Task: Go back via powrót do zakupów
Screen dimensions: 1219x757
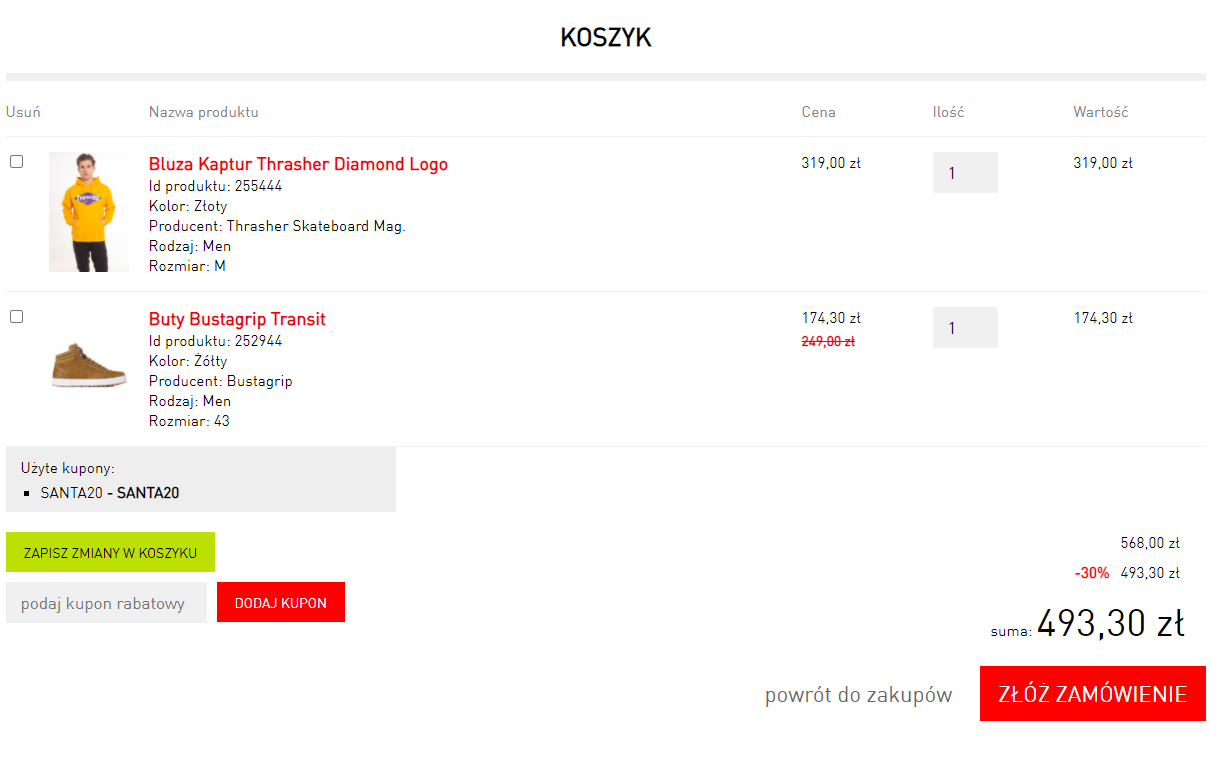Action: pyautogui.click(x=859, y=695)
